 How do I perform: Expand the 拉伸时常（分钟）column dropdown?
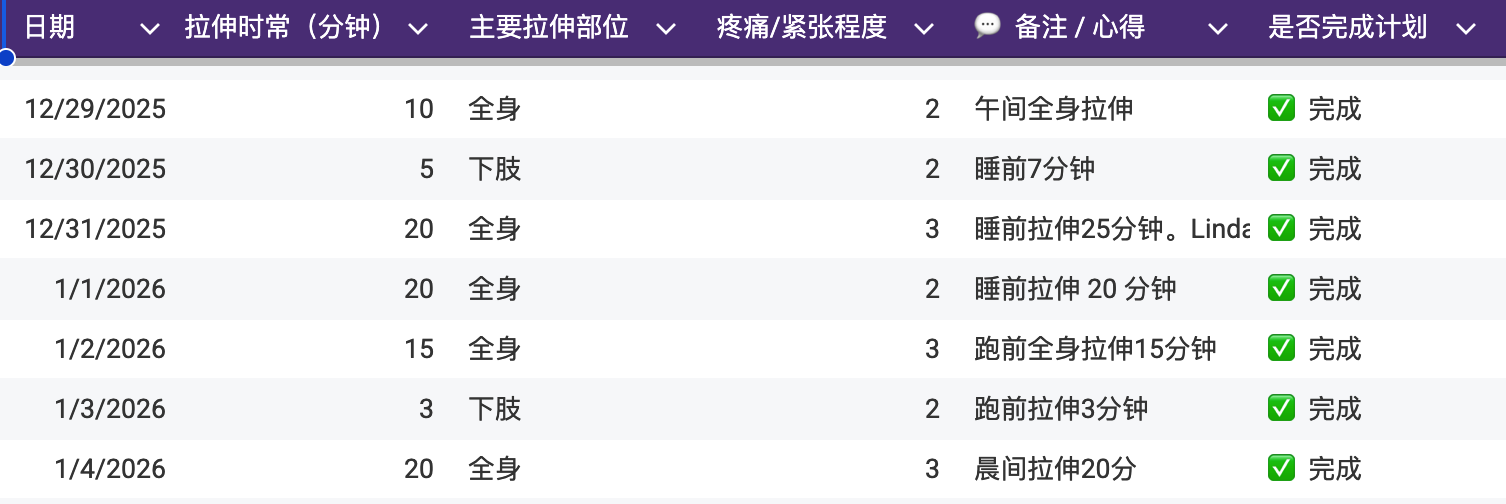pyautogui.click(x=419, y=29)
